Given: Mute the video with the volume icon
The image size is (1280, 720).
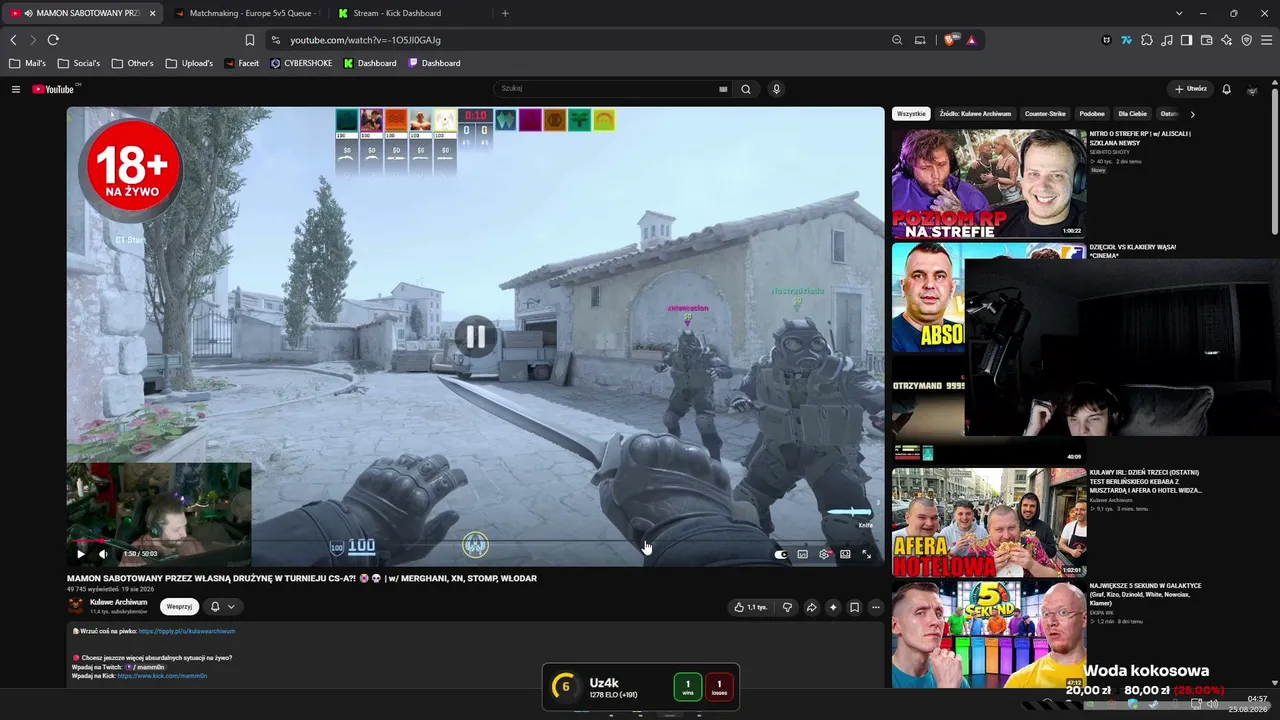Looking at the screenshot, I should point(103,554).
